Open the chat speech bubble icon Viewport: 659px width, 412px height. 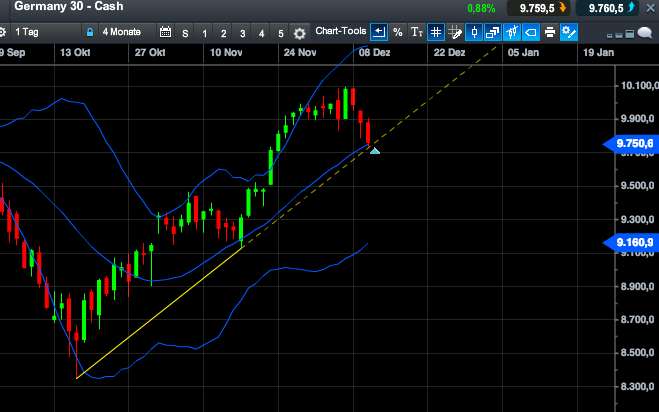coord(645,33)
